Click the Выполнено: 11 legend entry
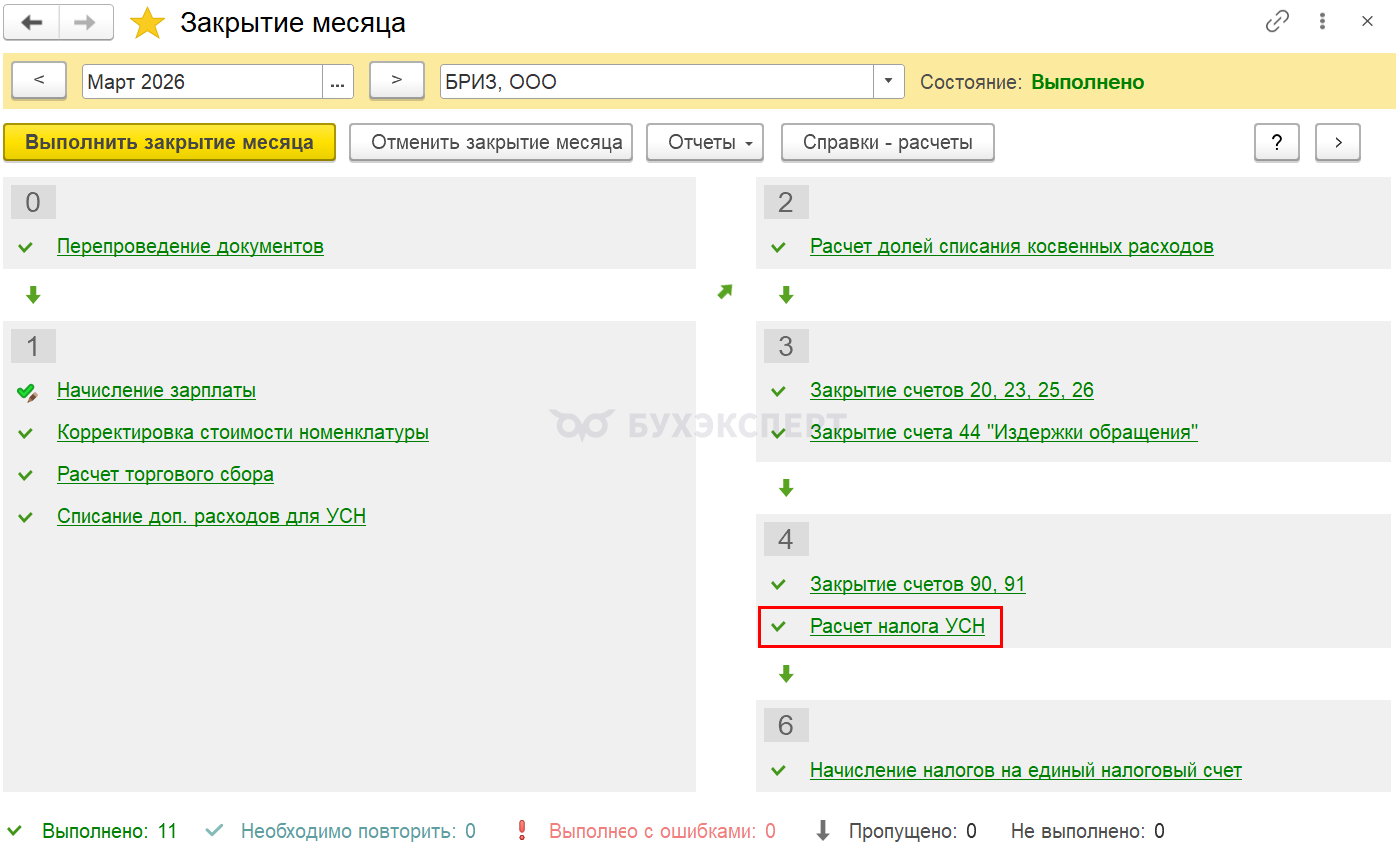Viewport: 1396px width, 852px height. click(109, 831)
